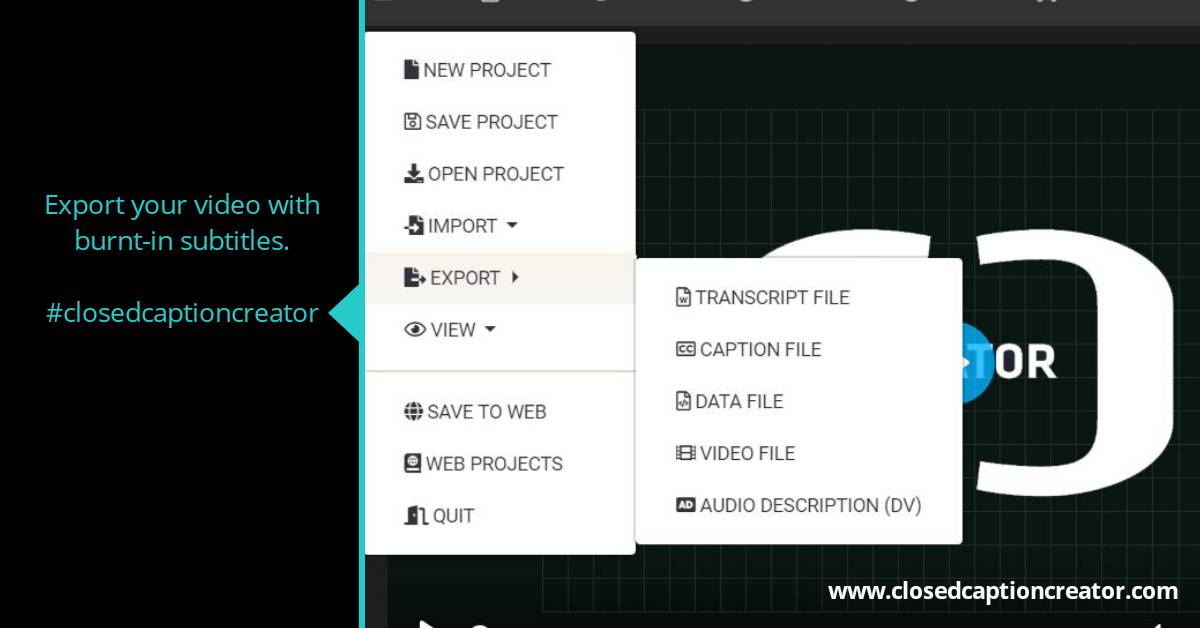
Task: Click the New Project file icon
Action: 411,70
